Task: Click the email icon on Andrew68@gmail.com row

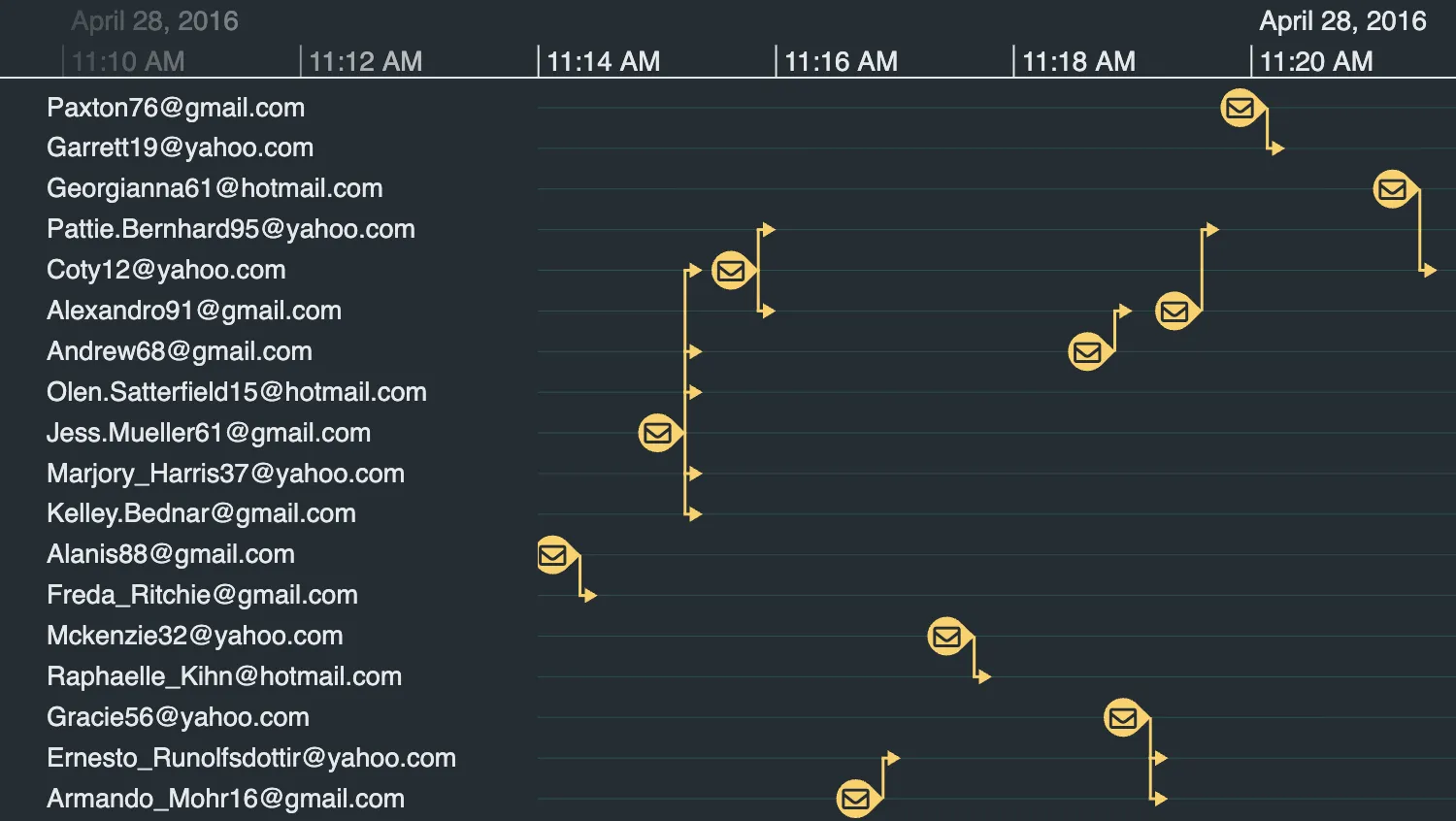Action: click(1087, 352)
